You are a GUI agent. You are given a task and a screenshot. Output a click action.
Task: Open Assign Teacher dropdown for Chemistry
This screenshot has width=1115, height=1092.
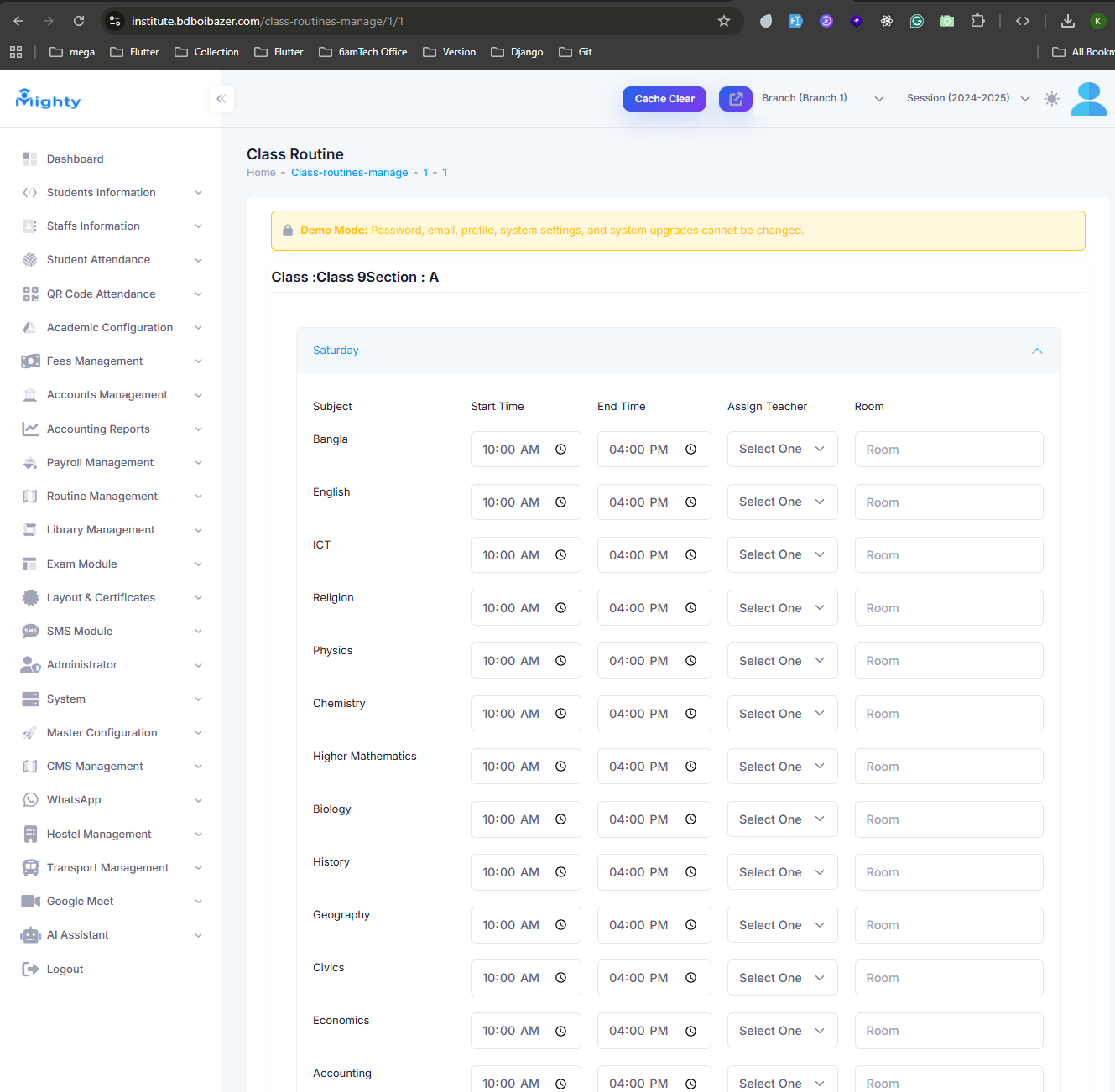click(783, 714)
